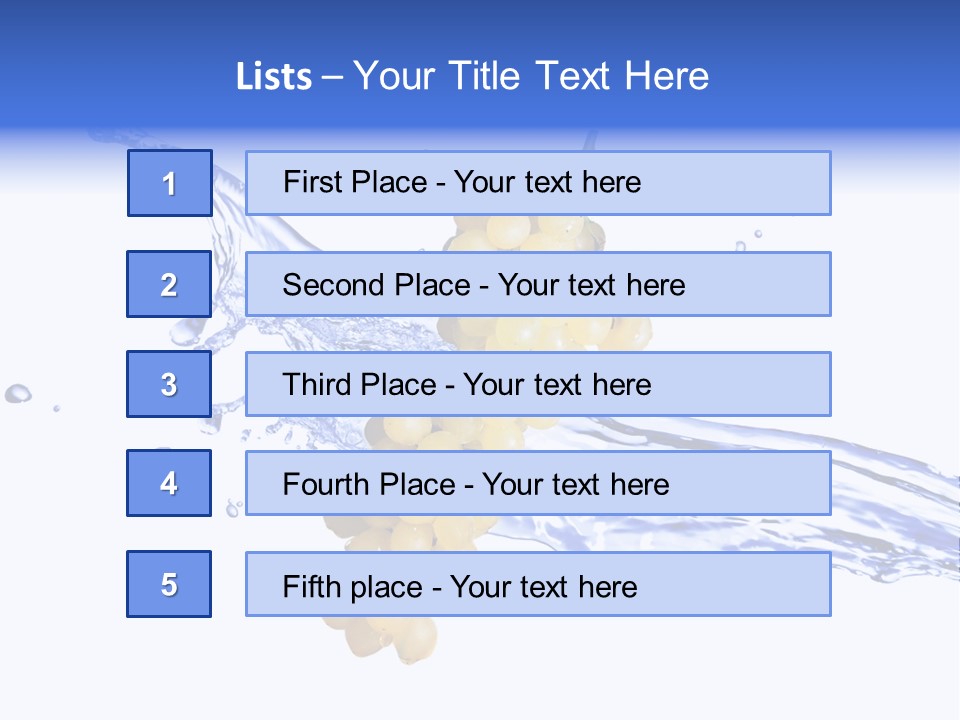This screenshot has height=720, width=960.
Task: Select the Fifth place text bar
Action: [538, 584]
